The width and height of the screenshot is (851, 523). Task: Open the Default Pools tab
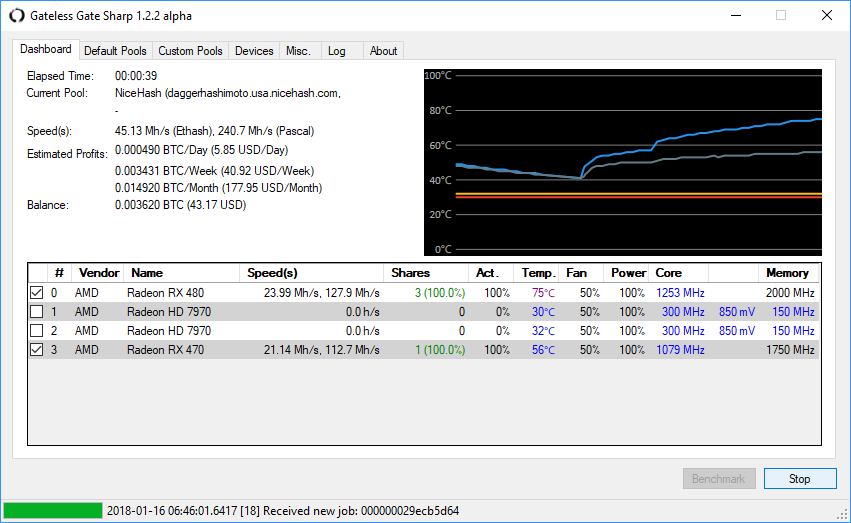coord(115,51)
